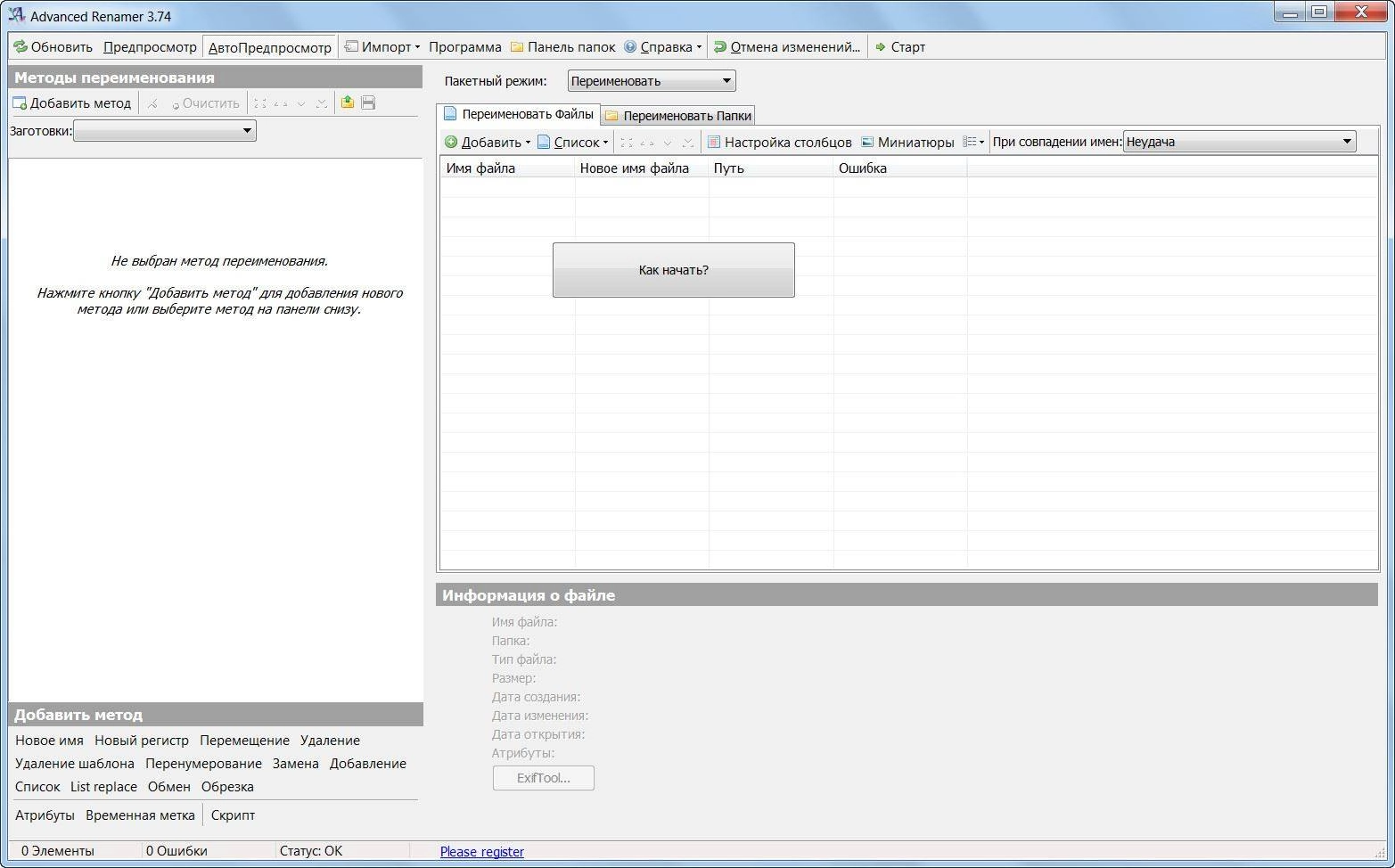Show the Панель папок folder panel
Viewport: 1395px width, 868px height.
562,47
